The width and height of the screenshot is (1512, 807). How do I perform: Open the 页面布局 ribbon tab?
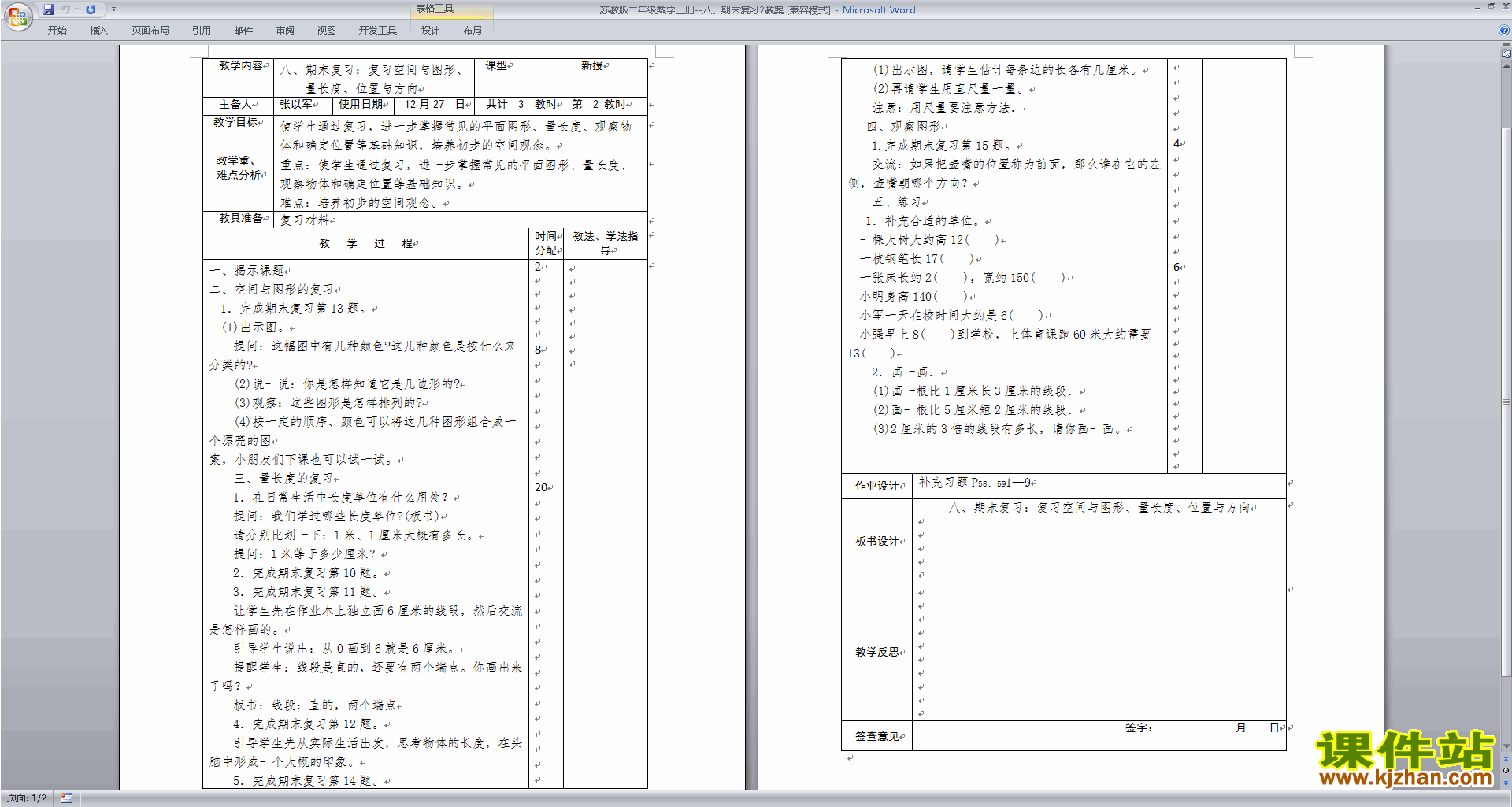coord(150,30)
